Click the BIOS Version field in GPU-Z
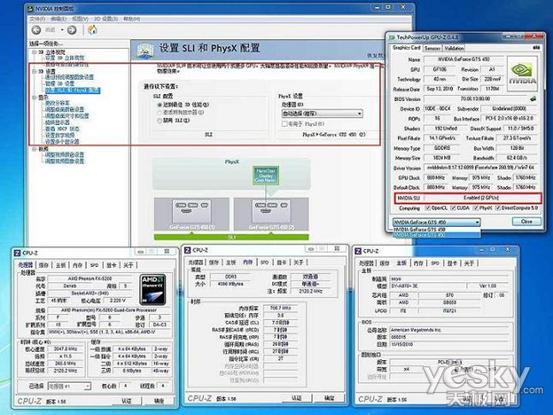Viewport: 553px width, 415px height. coord(475,99)
